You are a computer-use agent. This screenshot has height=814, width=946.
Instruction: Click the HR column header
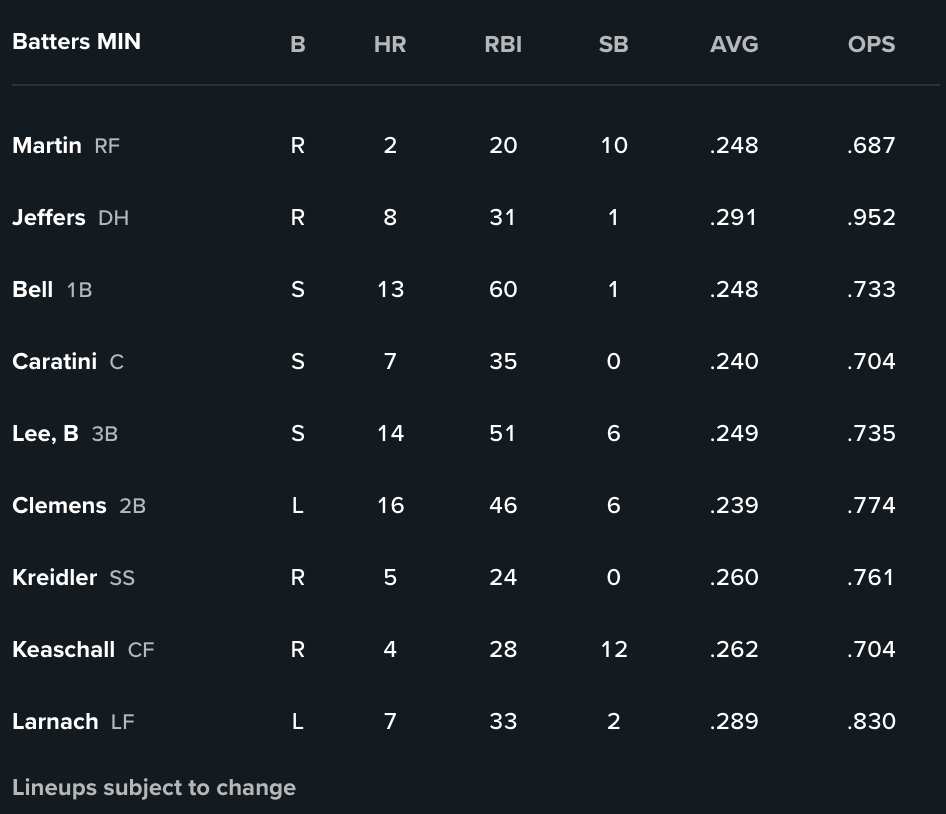390,44
